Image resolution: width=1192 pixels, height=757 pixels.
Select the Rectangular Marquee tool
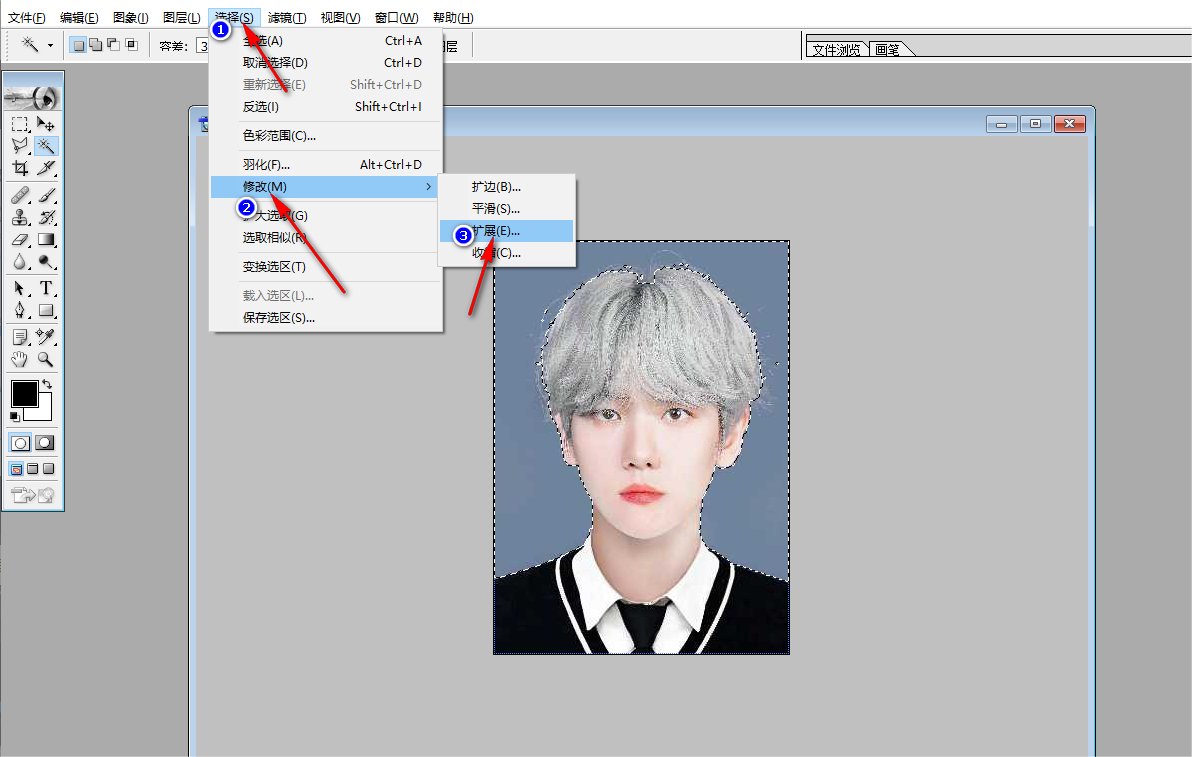click(x=21, y=123)
